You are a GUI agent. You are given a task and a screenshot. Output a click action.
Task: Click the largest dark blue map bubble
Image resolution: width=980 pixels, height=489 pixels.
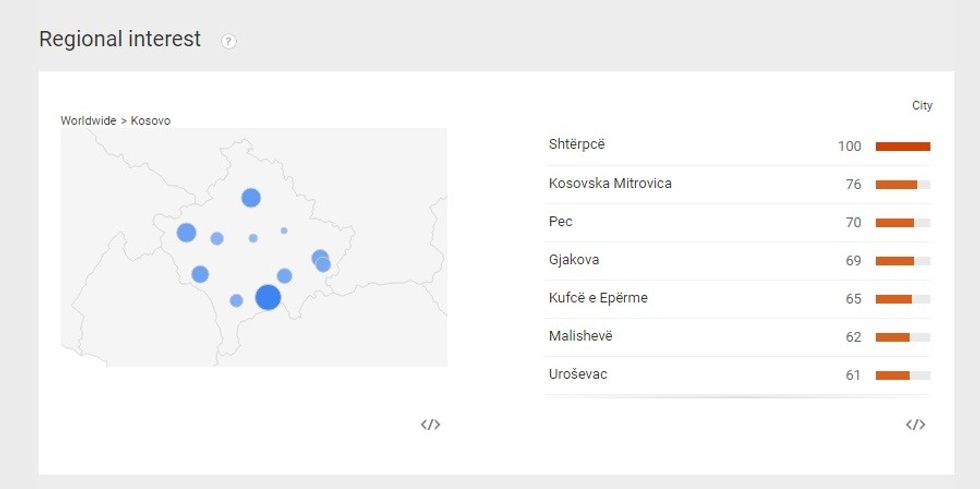pos(268,297)
